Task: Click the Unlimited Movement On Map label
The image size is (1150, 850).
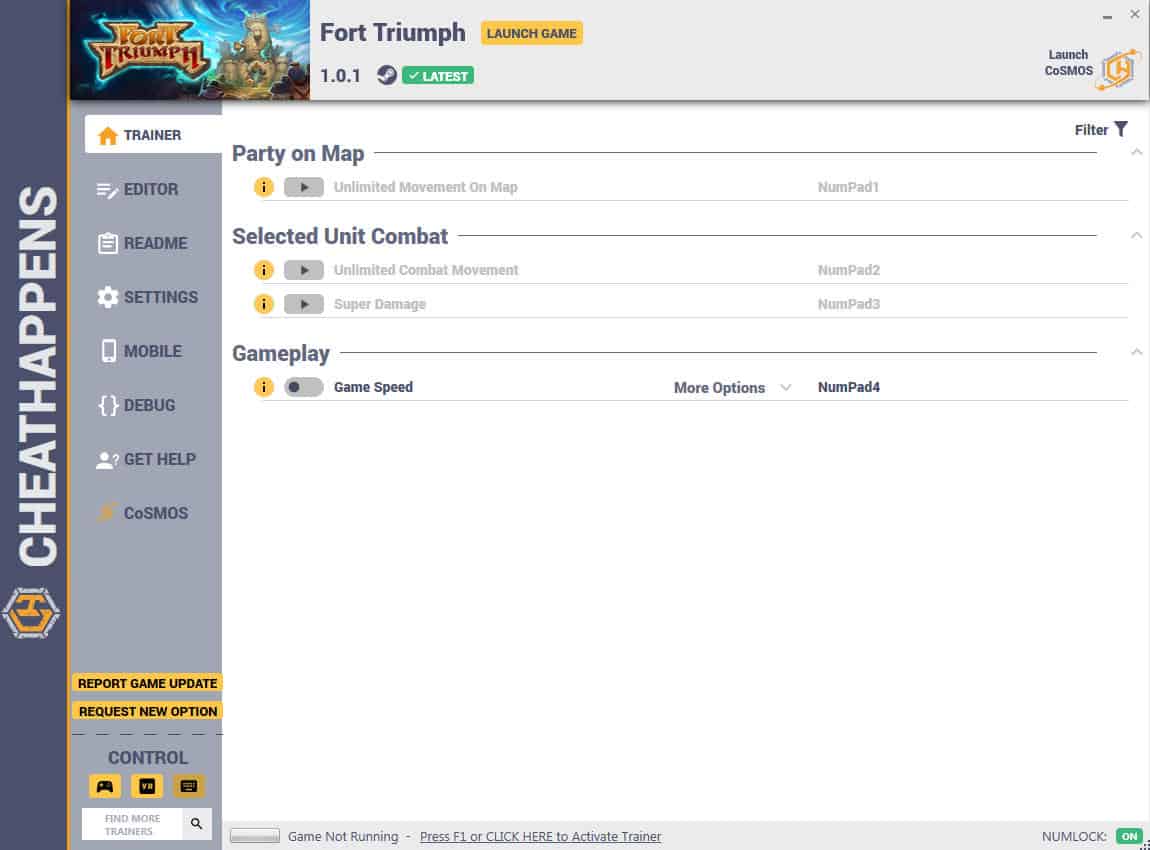Action: click(425, 187)
